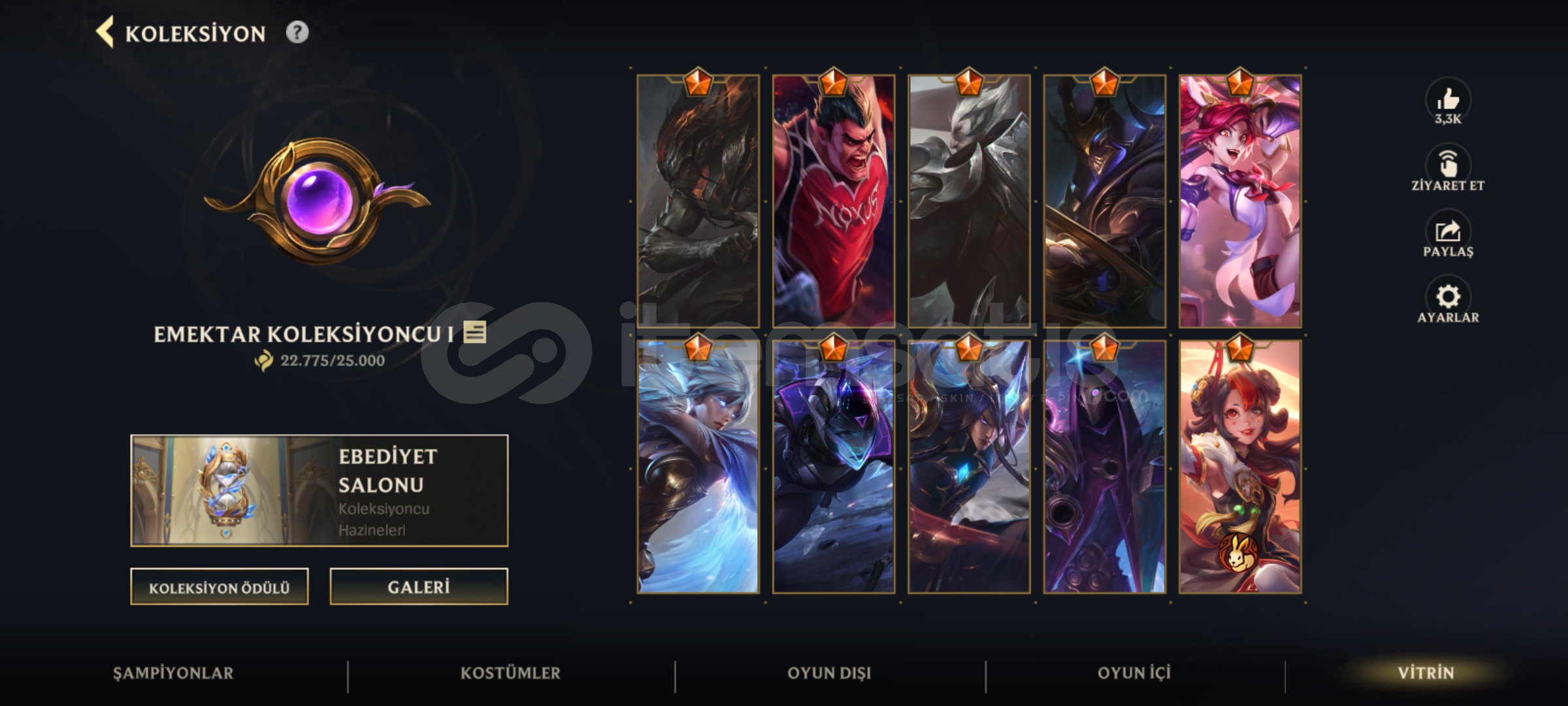Open the Oyun Dışı tab
The width and height of the screenshot is (1568, 706).
829,673
